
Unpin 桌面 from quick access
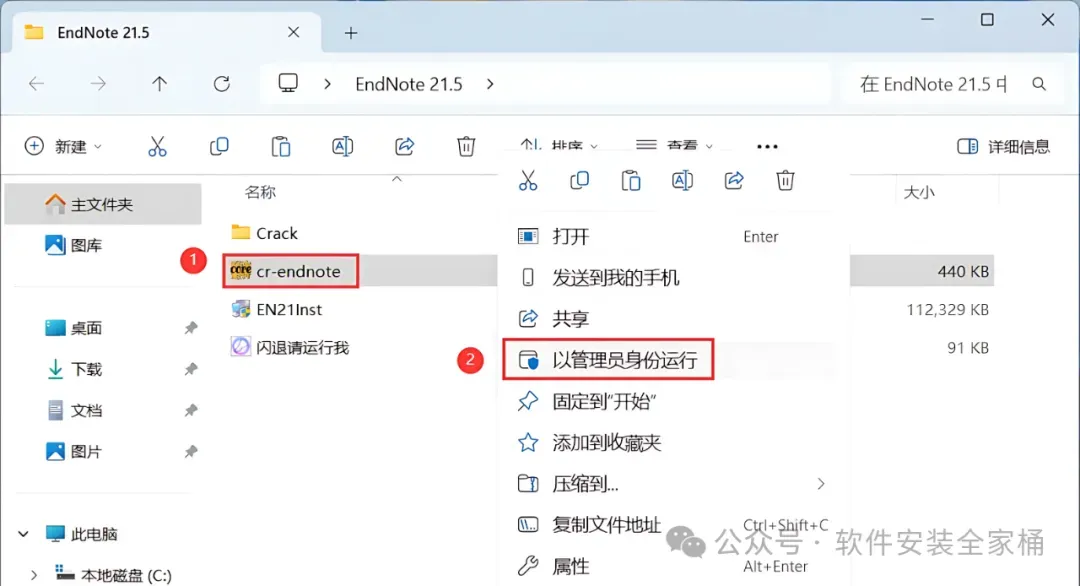pos(191,328)
